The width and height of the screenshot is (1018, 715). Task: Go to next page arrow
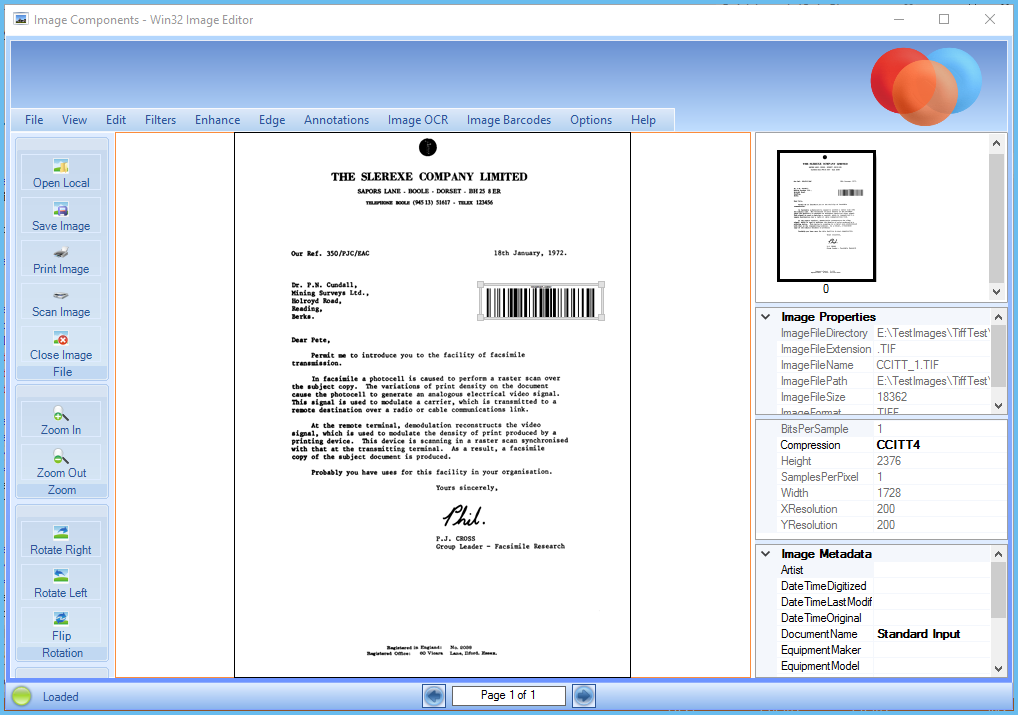pyautogui.click(x=583, y=696)
